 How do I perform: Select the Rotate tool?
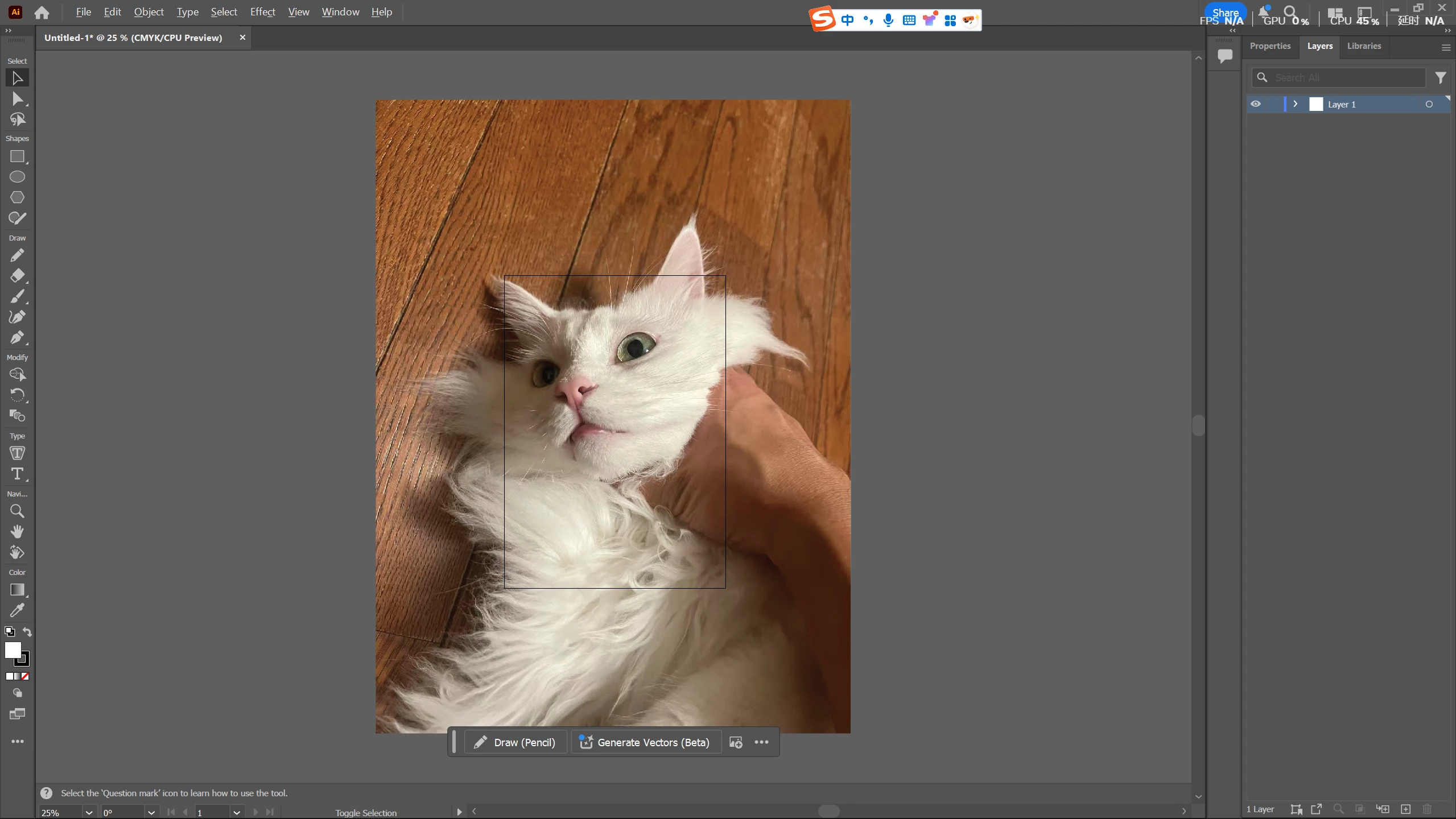point(17,395)
